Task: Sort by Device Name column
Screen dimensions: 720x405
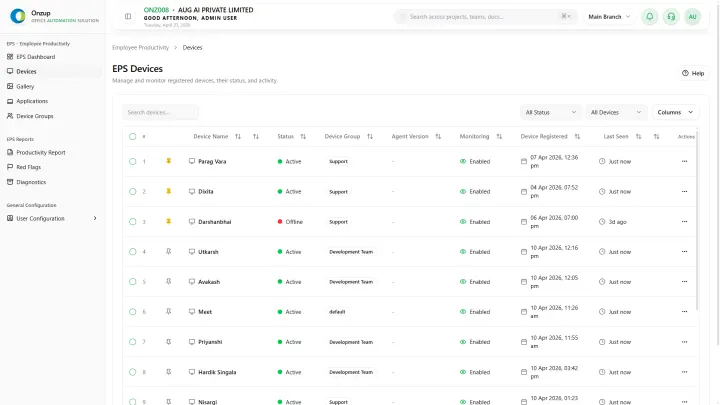Action: 238,136
